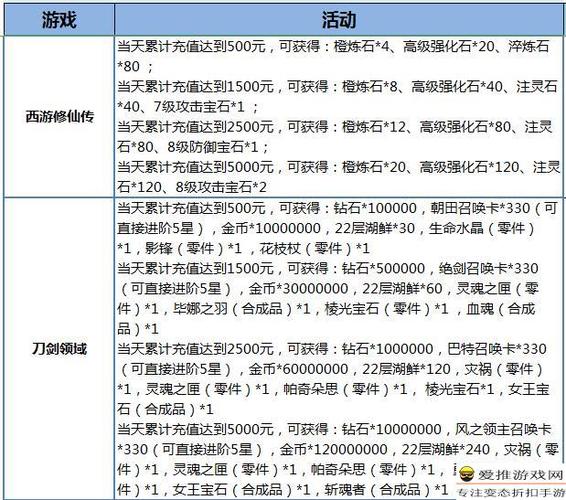Select the text '橙炼石*20'
This screenshot has height=500, width=566.
[374, 167]
